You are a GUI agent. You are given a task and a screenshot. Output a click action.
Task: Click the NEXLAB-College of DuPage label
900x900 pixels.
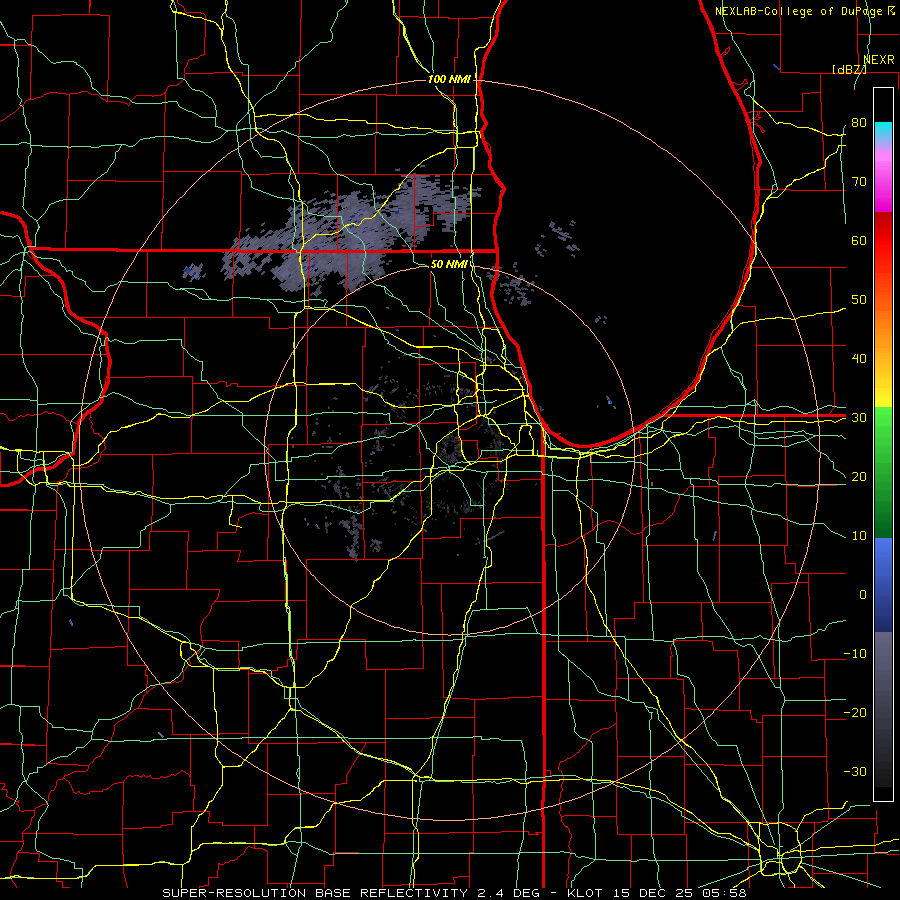805,11
